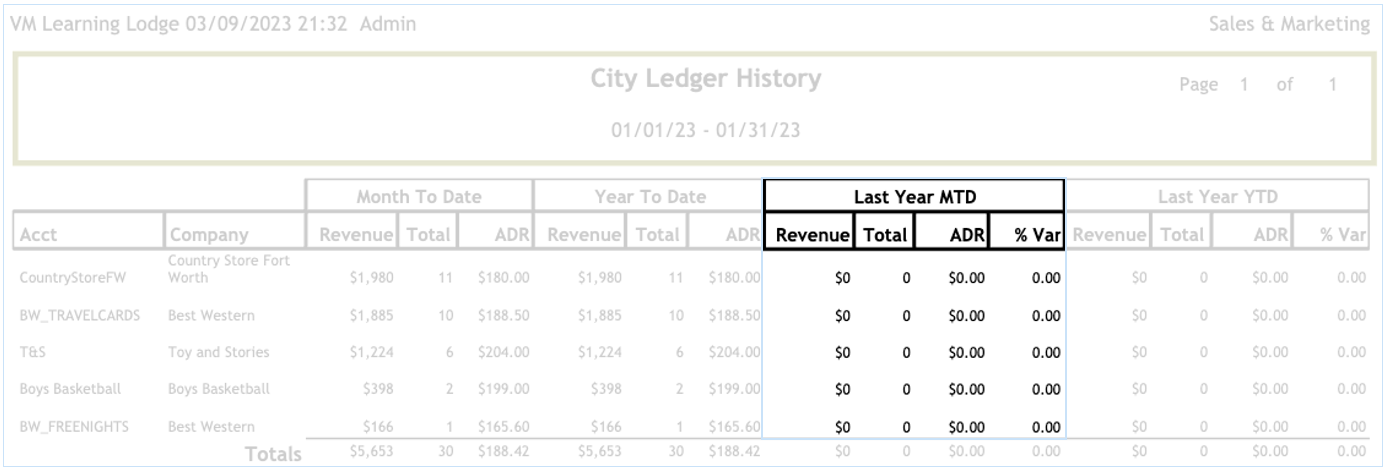Screen dimensions: 1387x471
Task: Click the T&S account cell
Action: [x=31, y=352]
